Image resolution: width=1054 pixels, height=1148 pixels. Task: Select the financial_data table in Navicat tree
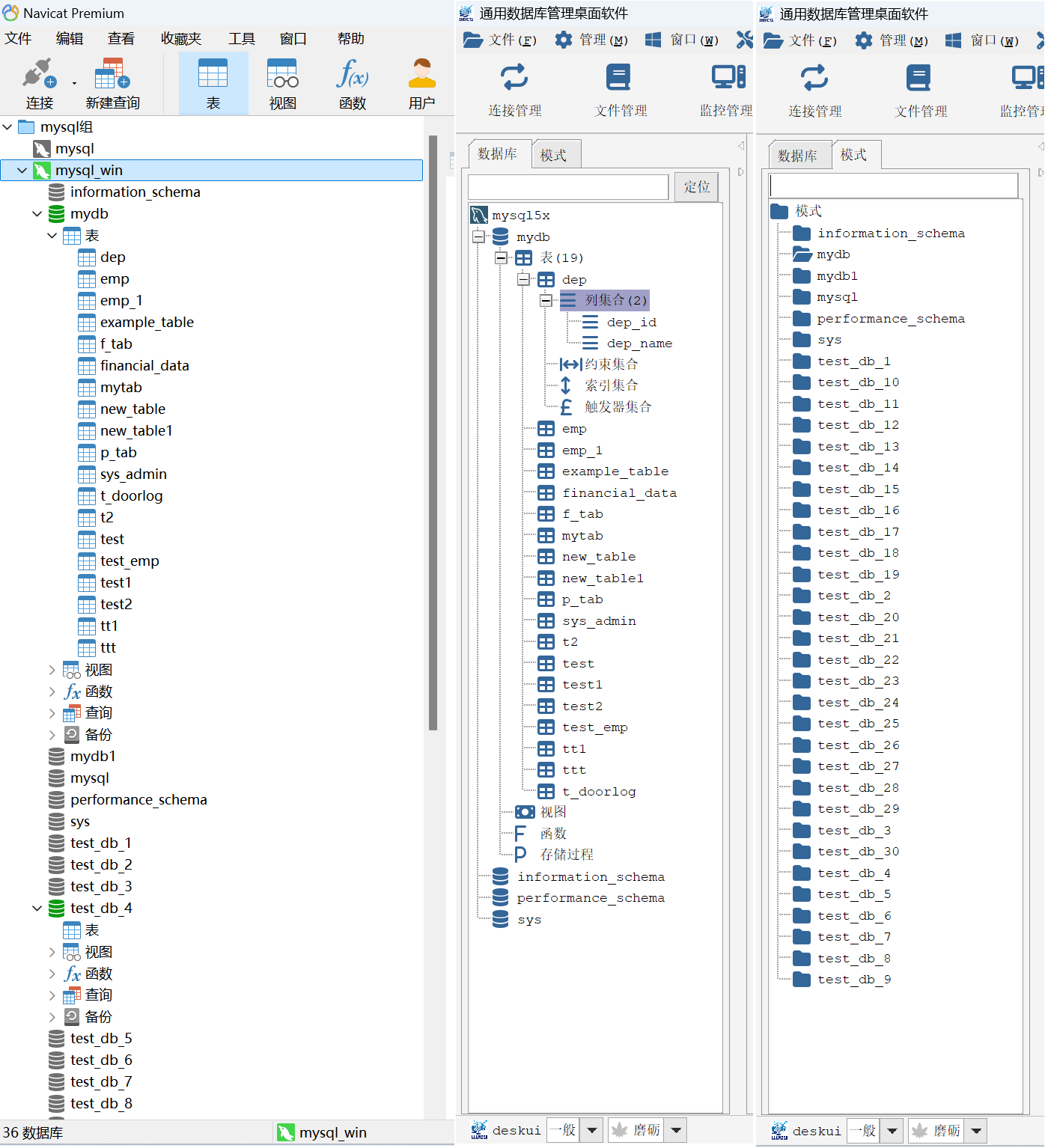[144, 366]
